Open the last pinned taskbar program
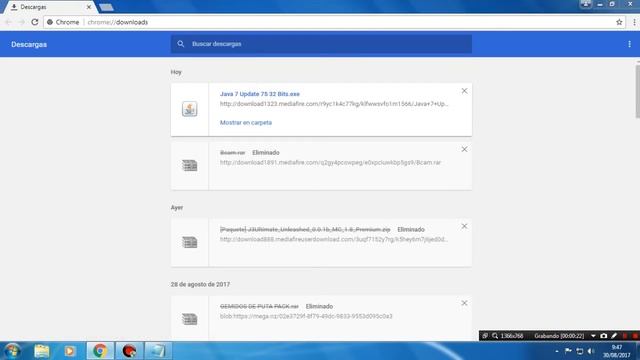The height and width of the screenshot is (360, 640). coord(158,351)
